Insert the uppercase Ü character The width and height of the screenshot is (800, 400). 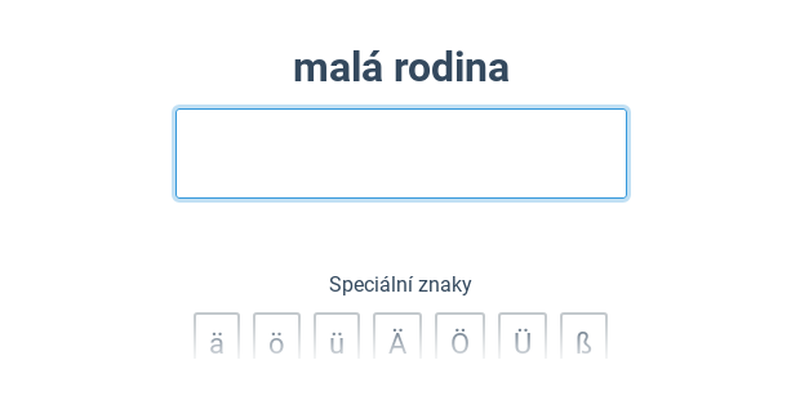click(522, 337)
